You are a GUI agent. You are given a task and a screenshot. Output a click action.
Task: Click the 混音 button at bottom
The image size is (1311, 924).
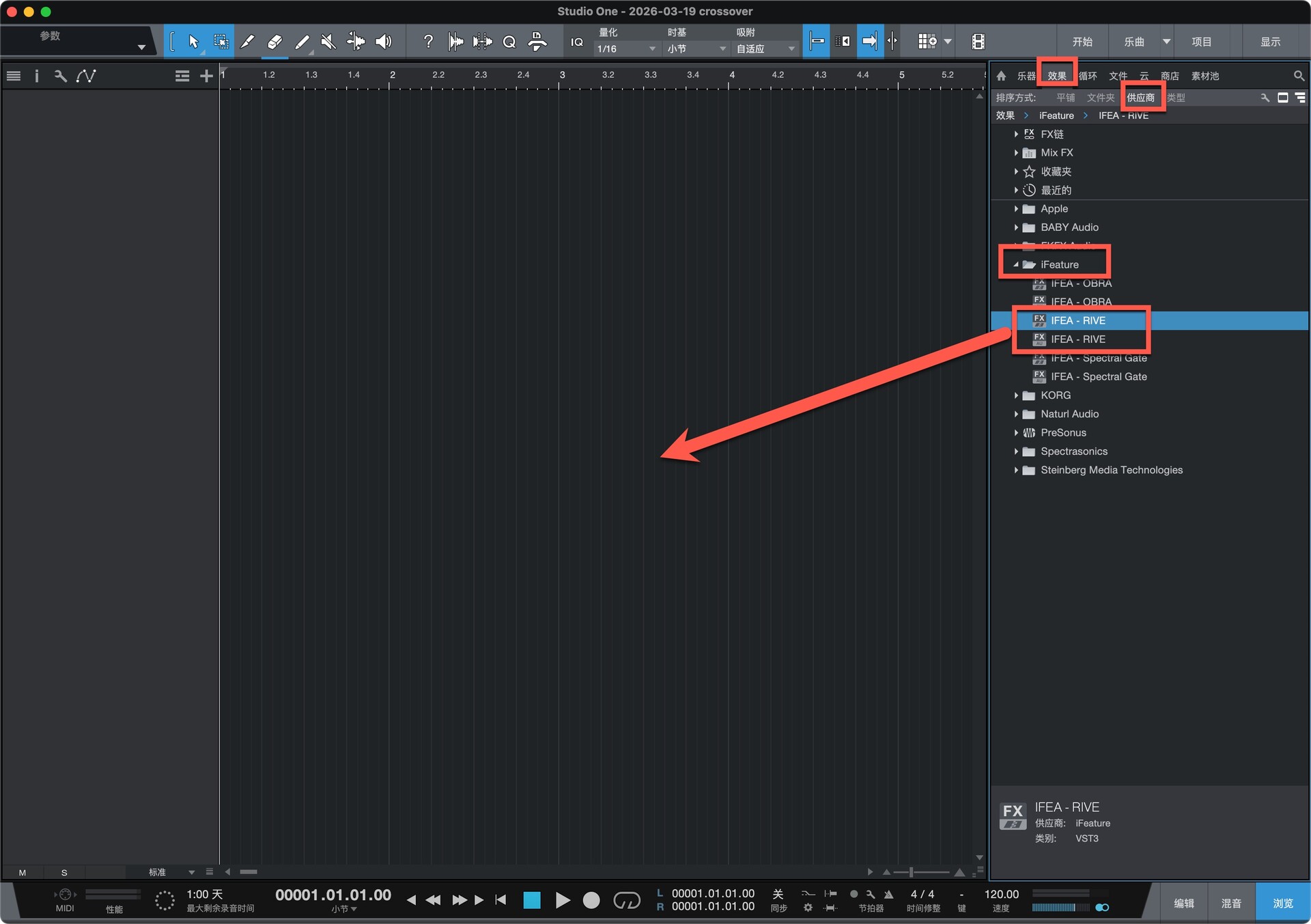coord(1231,903)
